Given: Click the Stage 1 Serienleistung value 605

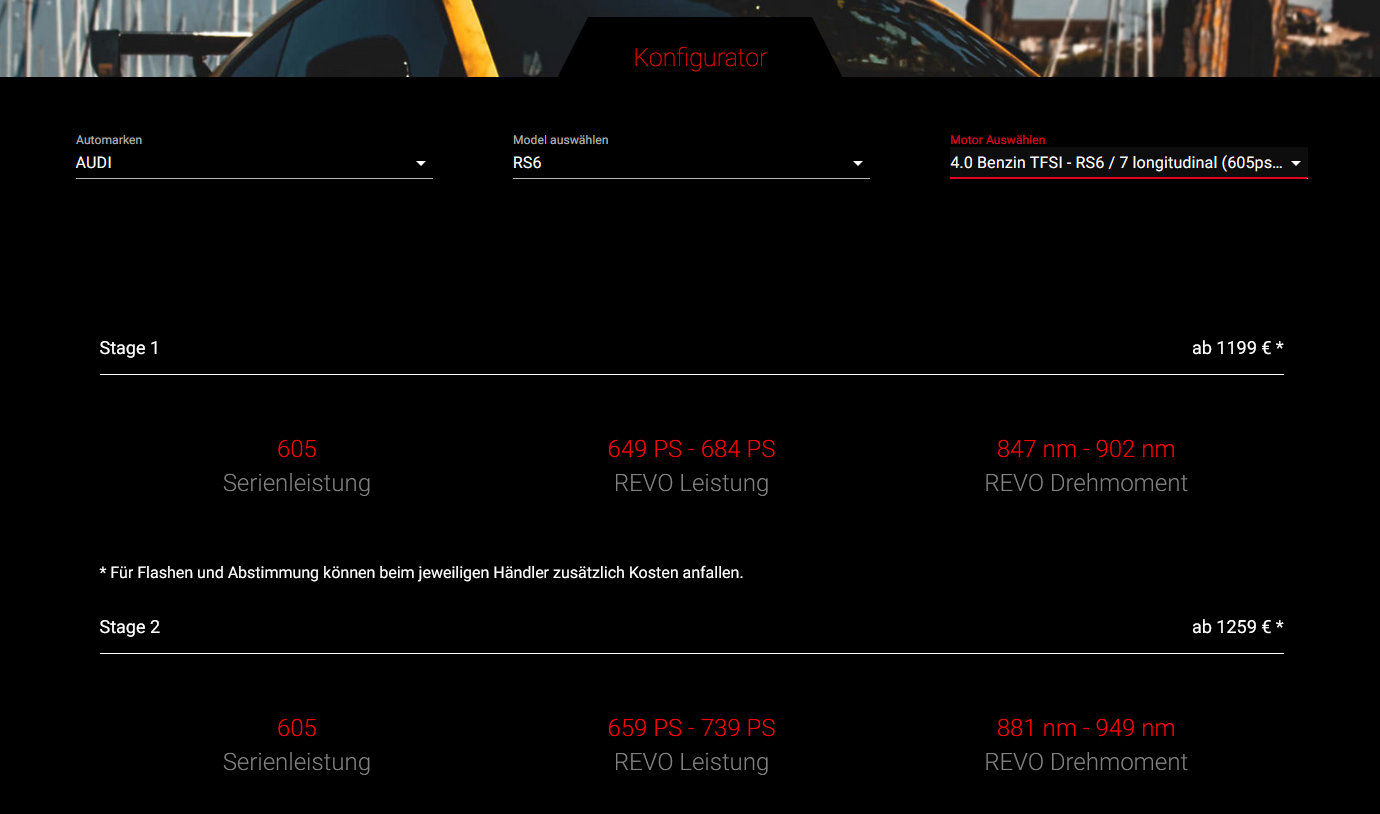Looking at the screenshot, I should pos(297,449).
